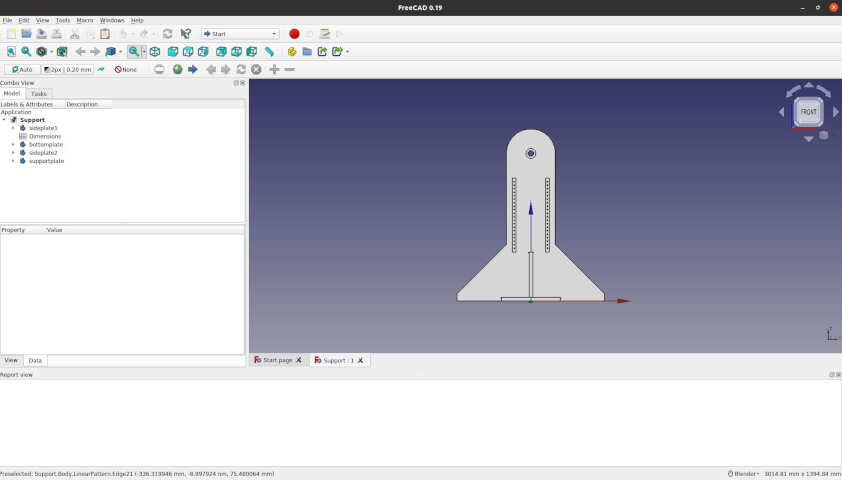
Task: Toggle the Auto group button
Action: coord(22,69)
